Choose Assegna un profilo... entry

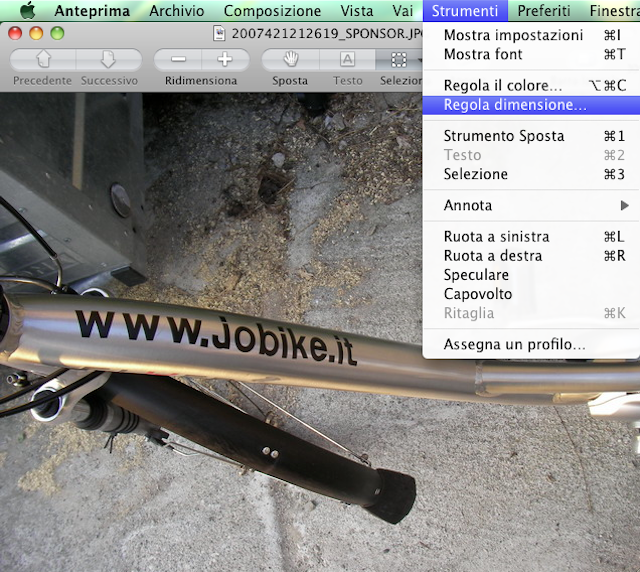[x=531, y=345]
